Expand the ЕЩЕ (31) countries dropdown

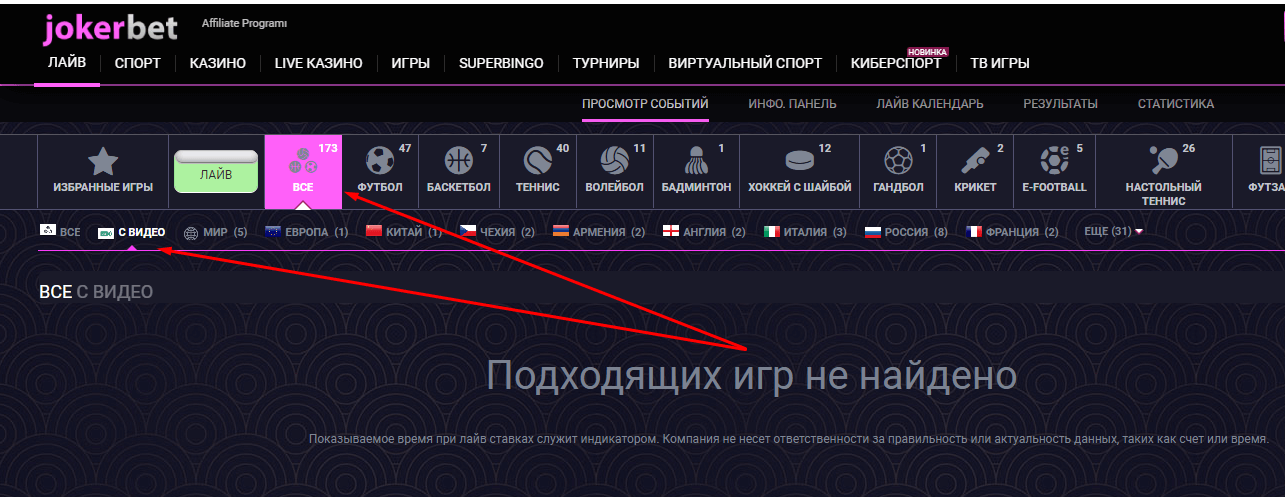(x=1113, y=231)
